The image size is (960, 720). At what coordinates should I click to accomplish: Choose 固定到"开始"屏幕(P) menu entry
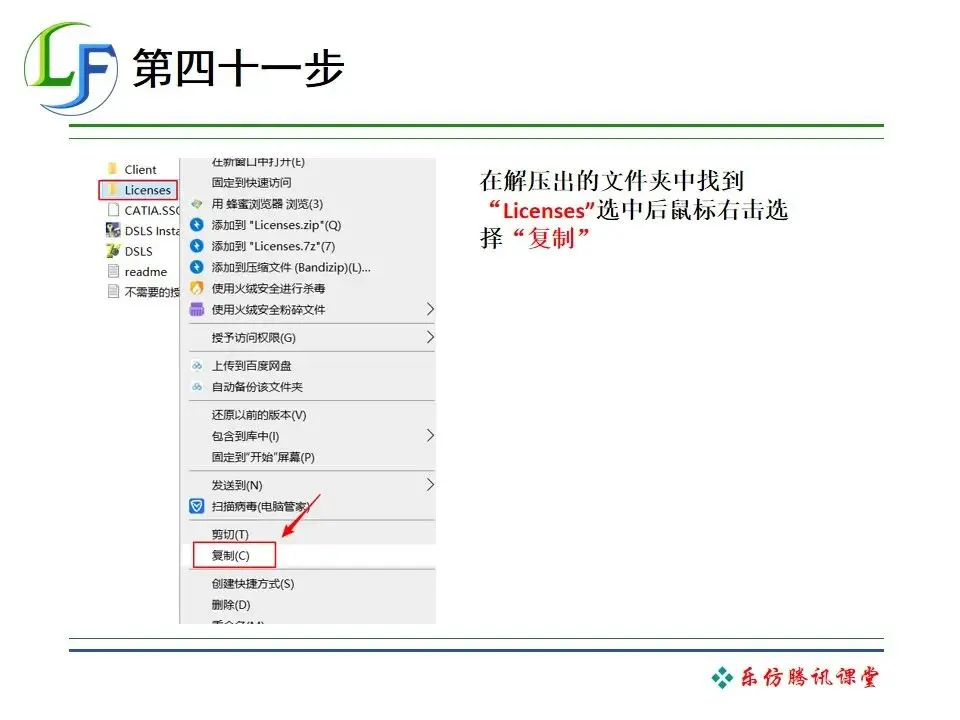tap(263, 457)
